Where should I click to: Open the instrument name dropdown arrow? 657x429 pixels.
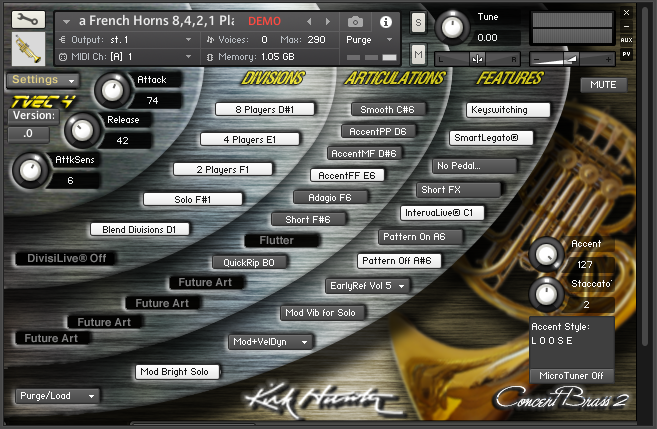[66, 21]
